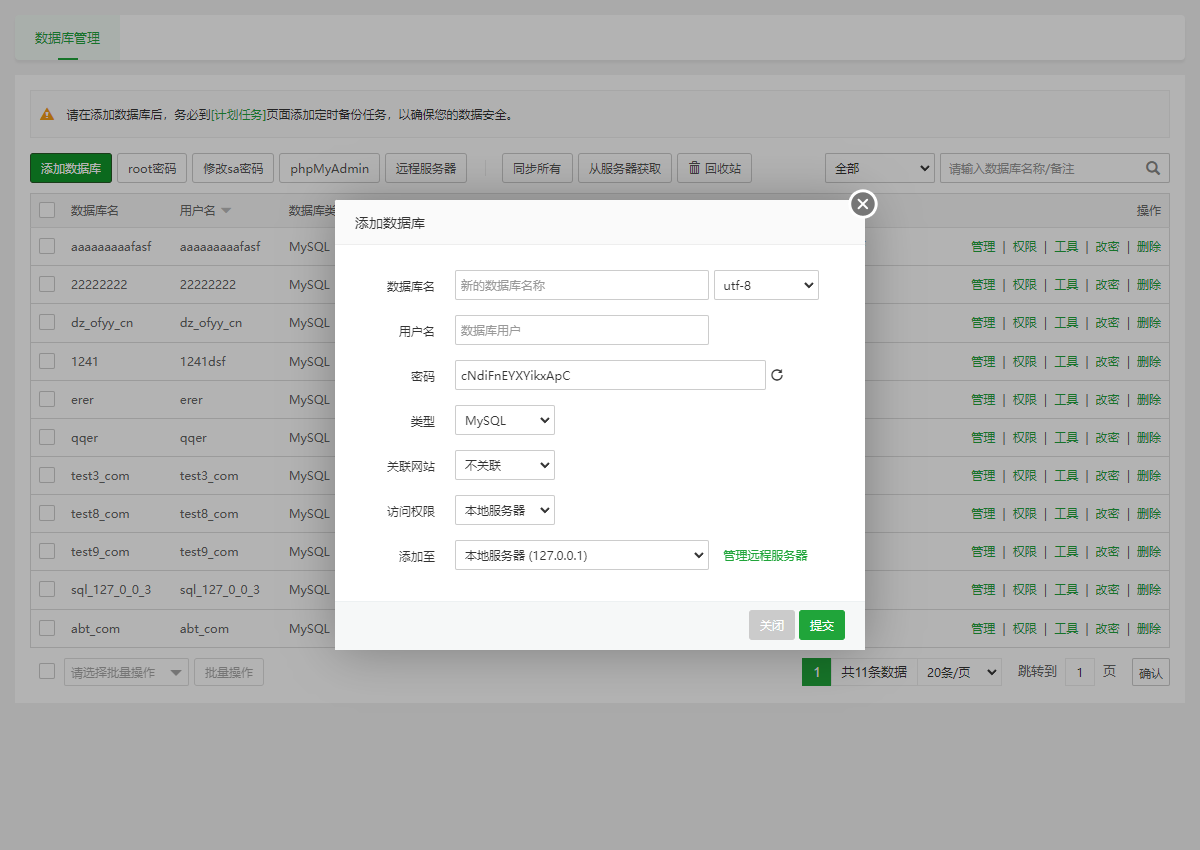
Task: Open the recycle bin (回收站)
Action: tap(714, 168)
